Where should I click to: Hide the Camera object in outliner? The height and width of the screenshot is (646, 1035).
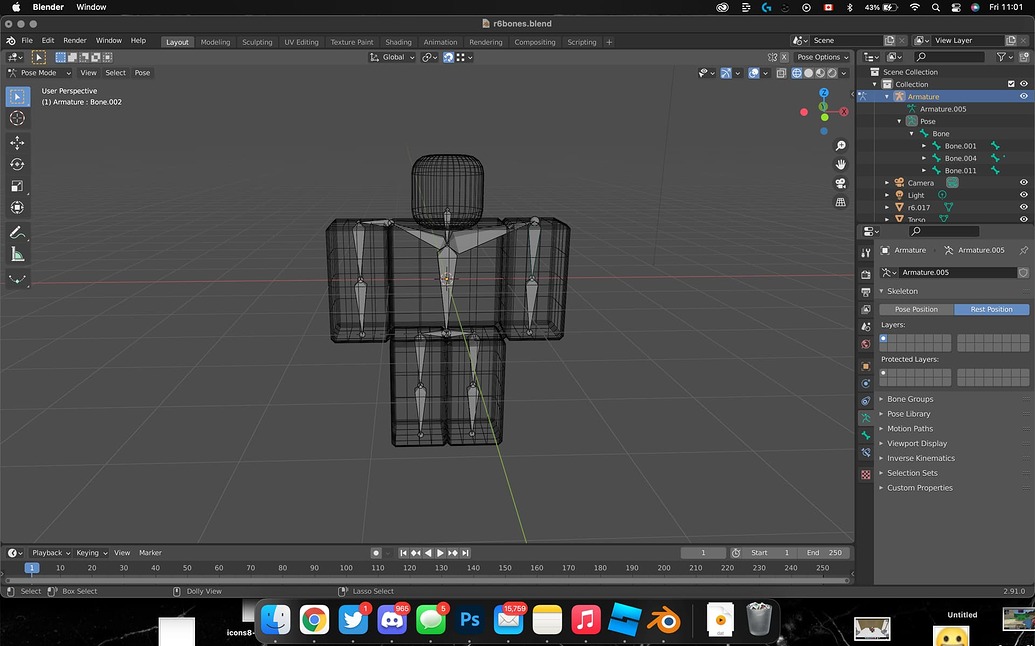(1024, 183)
